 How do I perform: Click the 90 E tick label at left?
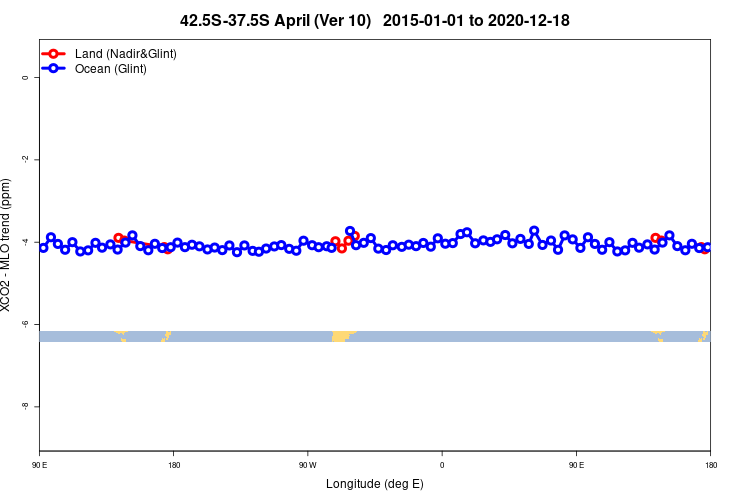pos(40,465)
